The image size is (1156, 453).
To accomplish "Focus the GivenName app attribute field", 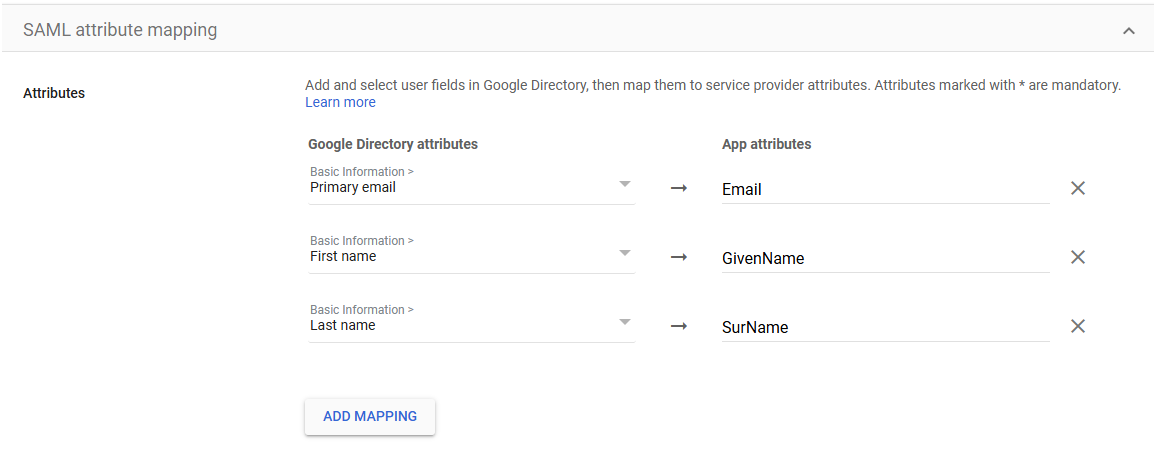I will [x=885, y=258].
